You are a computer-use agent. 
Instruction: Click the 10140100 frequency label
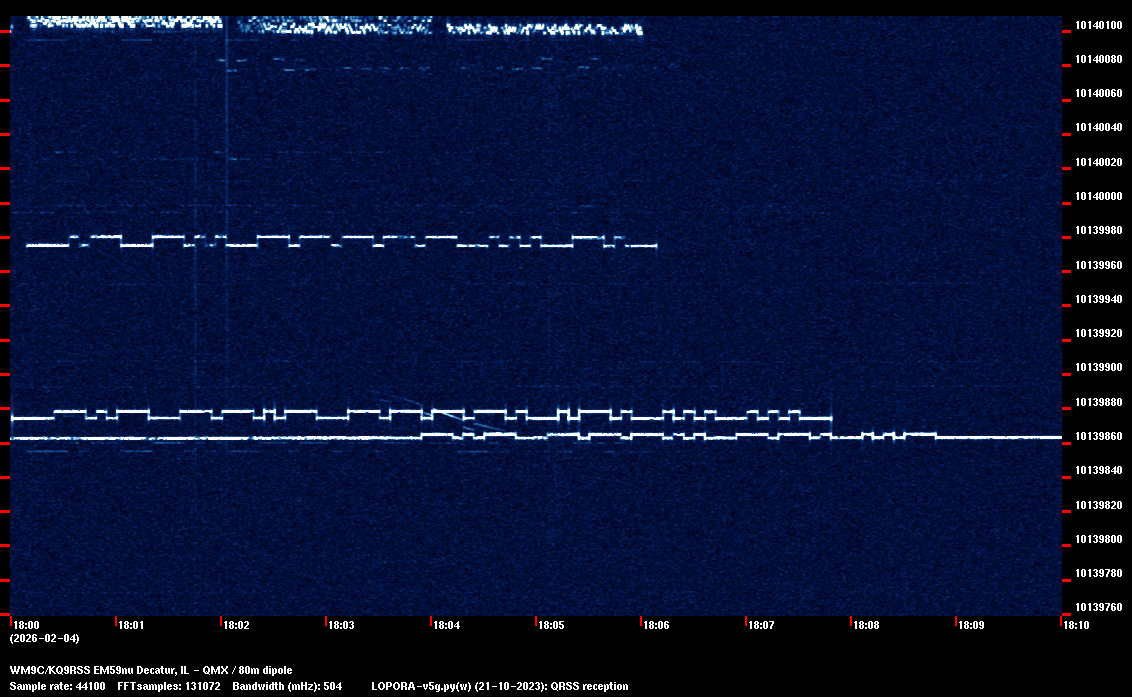[x=1099, y=25]
